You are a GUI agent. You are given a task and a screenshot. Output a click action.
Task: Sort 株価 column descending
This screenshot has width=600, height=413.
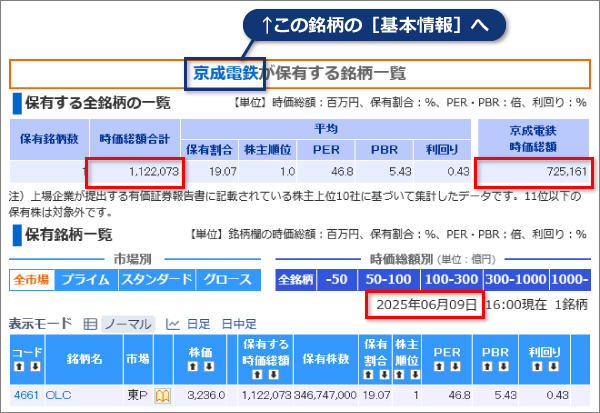click(209, 367)
